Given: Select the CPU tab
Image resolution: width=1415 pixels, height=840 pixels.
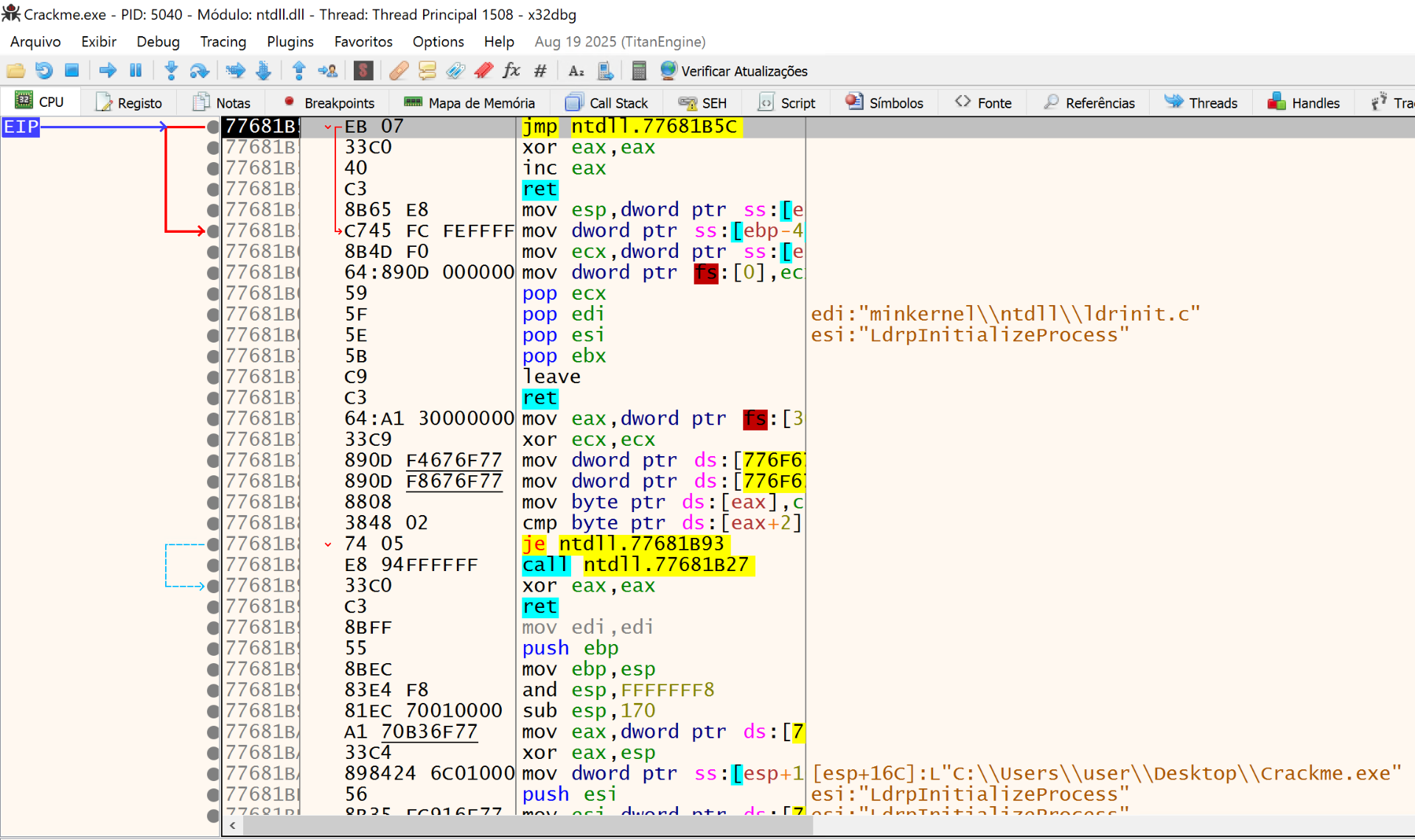Looking at the screenshot, I should pyautogui.click(x=40, y=102).
